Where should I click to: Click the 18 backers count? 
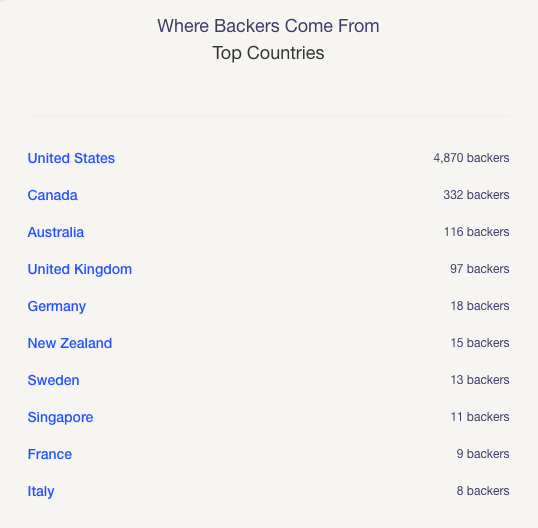(480, 306)
